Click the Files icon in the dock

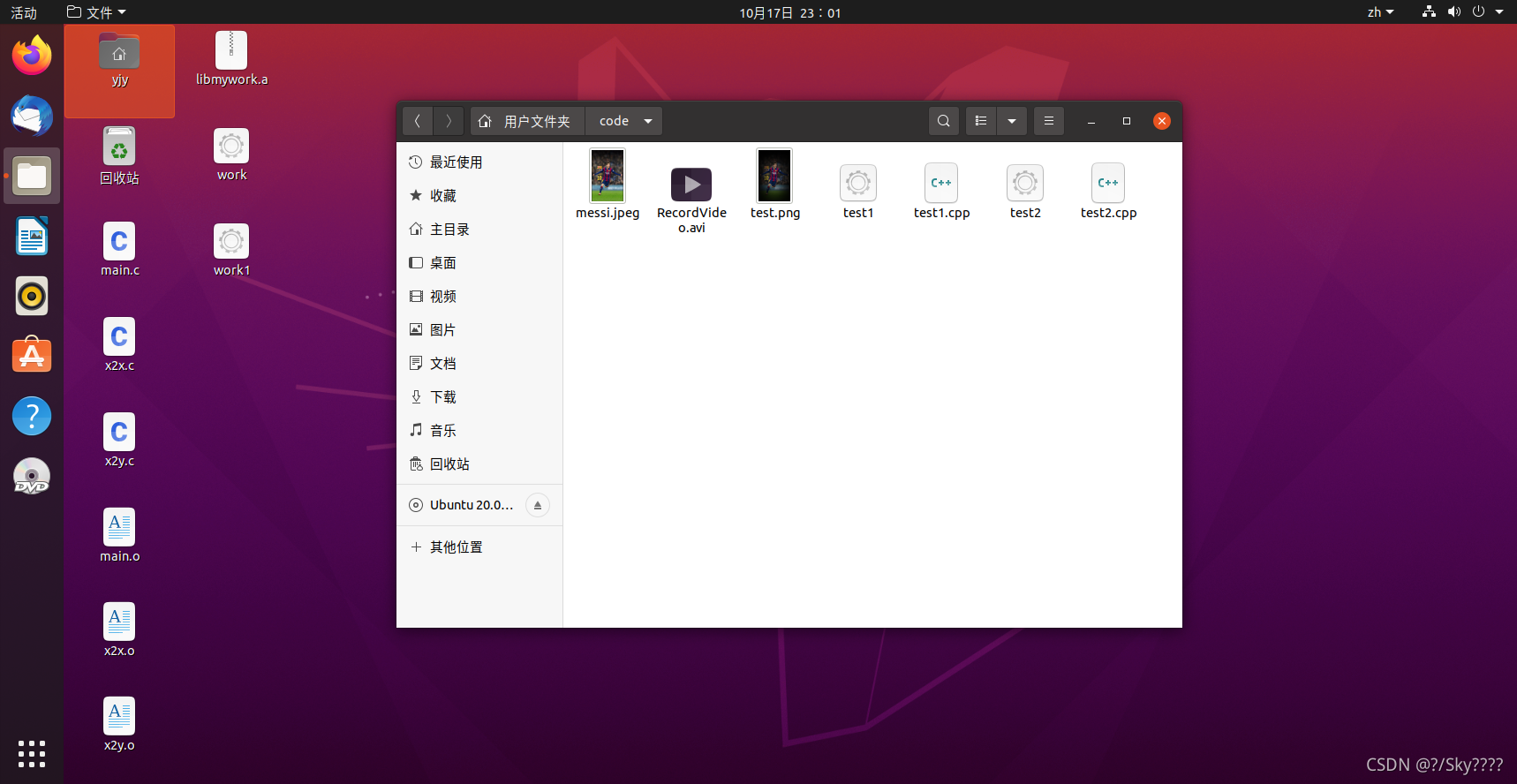point(32,176)
